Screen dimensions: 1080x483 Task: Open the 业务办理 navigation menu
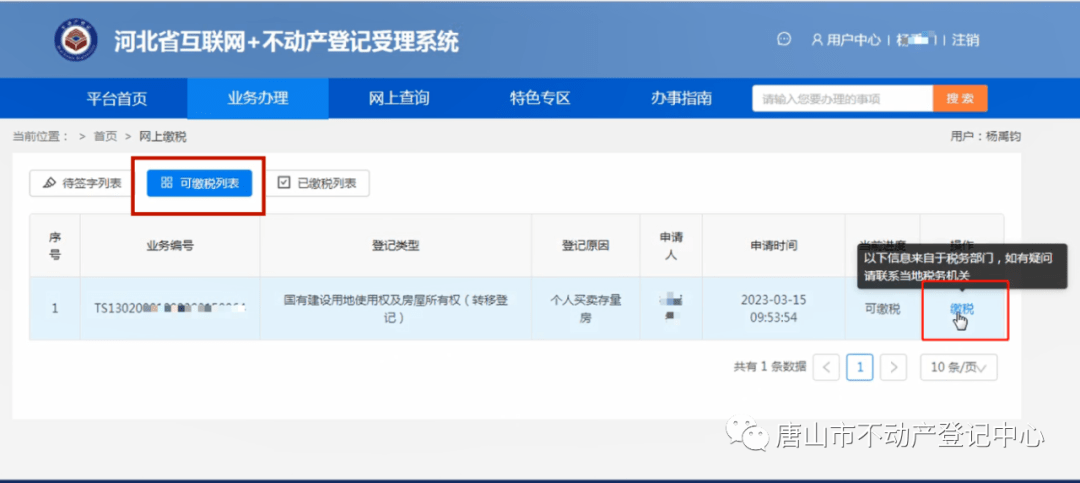point(257,98)
